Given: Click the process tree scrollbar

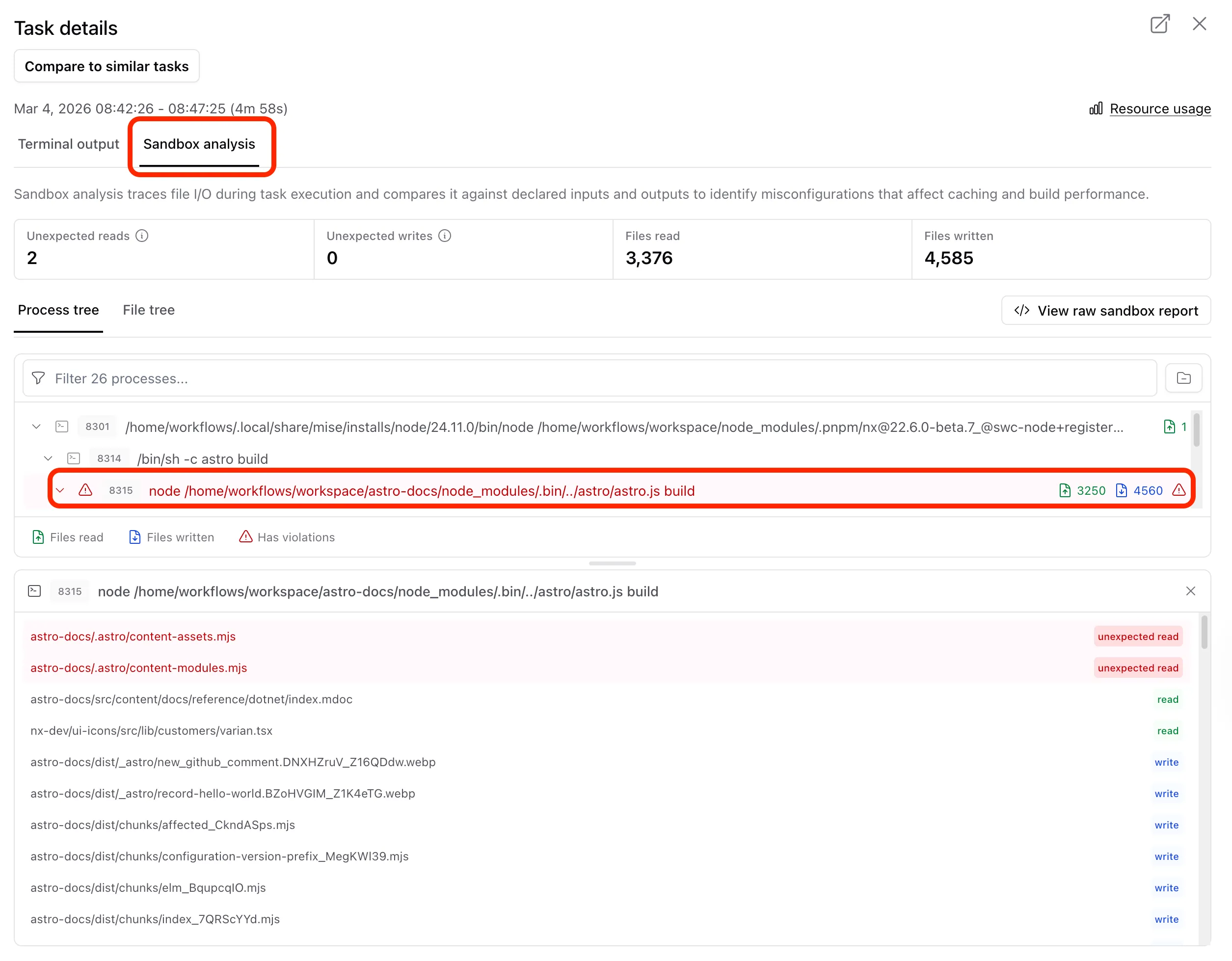Looking at the screenshot, I should coord(1197,430).
